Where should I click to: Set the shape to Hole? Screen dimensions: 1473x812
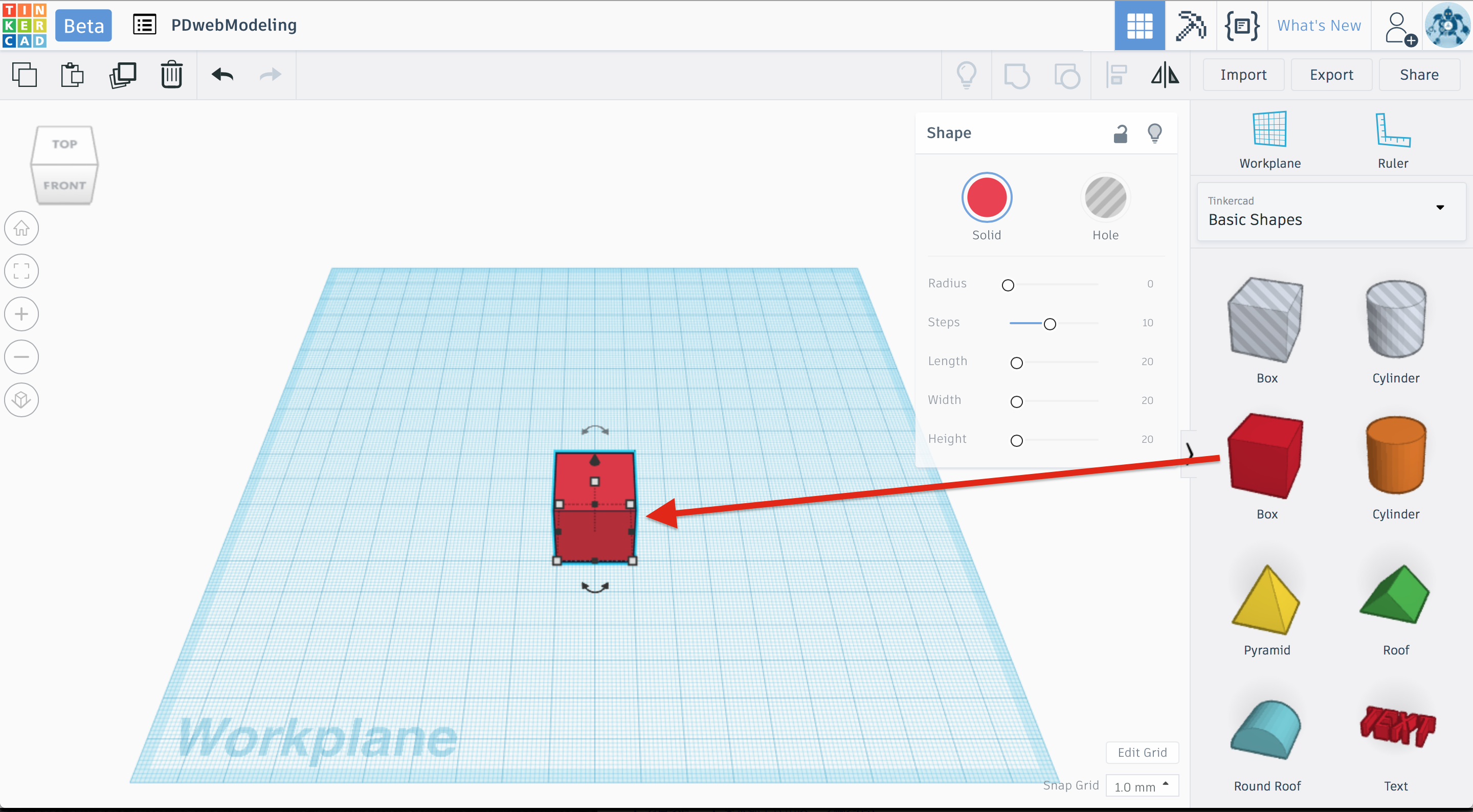[x=1105, y=198]
